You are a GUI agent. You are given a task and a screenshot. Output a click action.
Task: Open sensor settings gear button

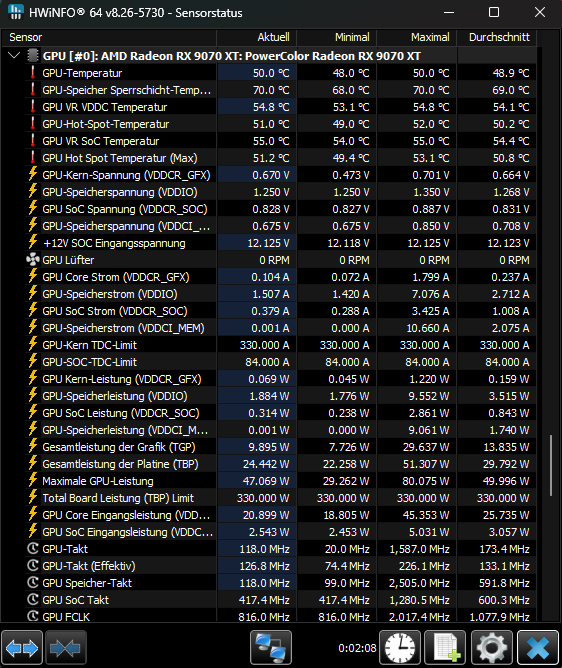[492, 648]
